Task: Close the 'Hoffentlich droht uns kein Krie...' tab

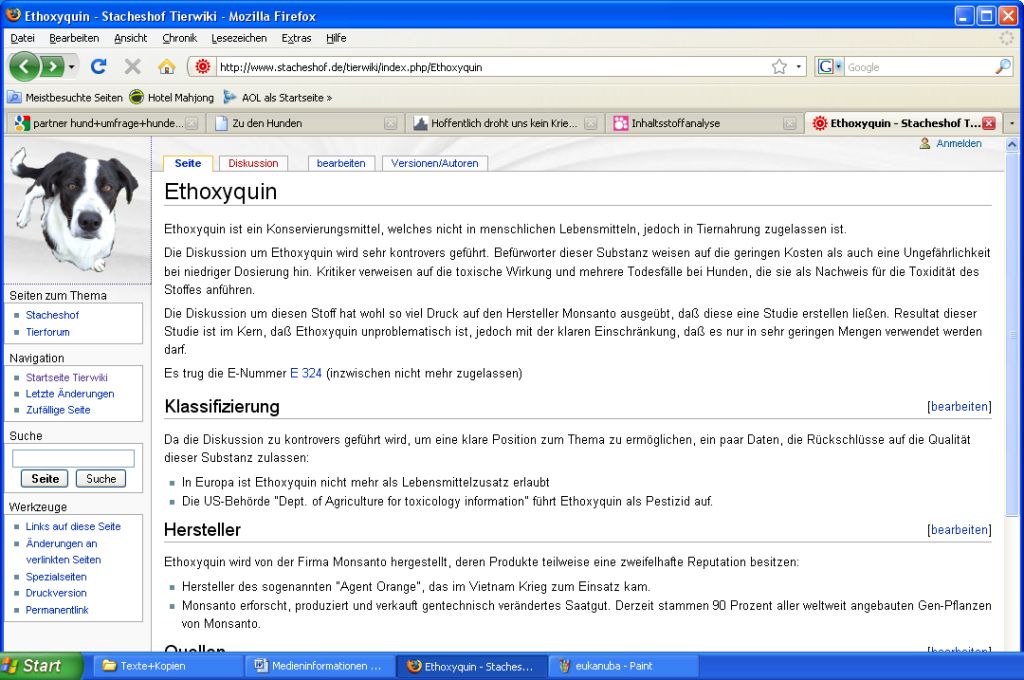Action: 590,123
